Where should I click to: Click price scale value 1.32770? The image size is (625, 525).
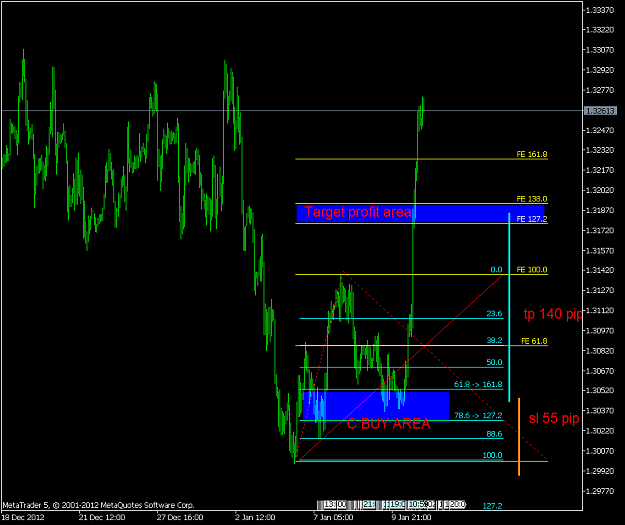(600, 90)
